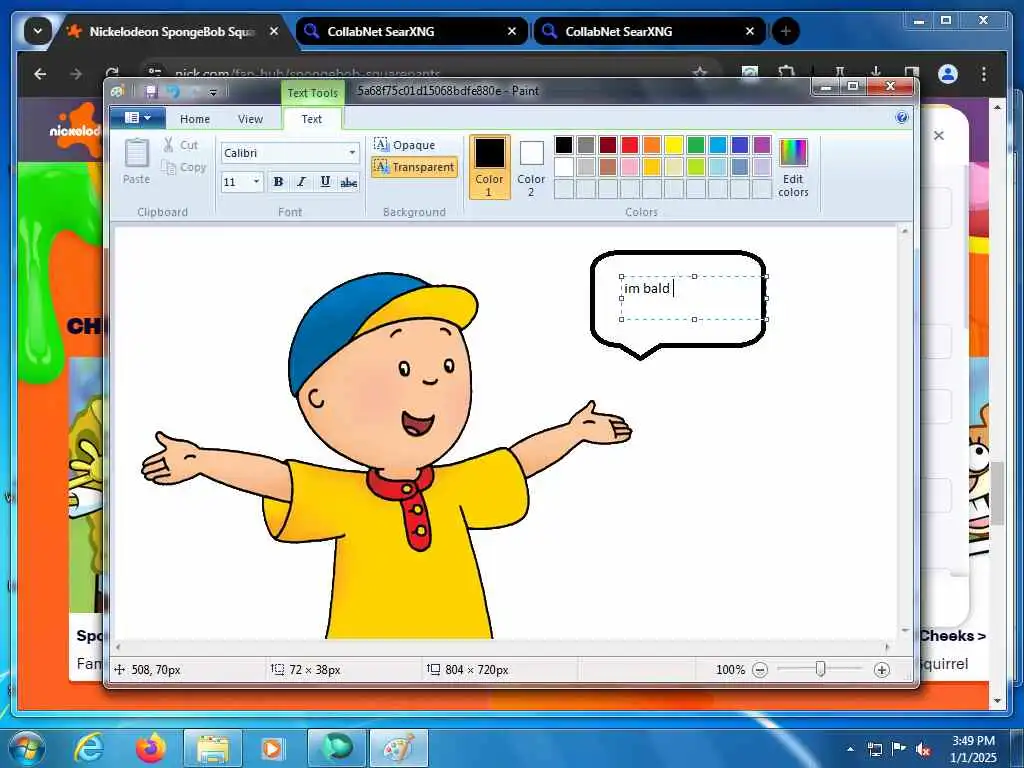Open Windows Media Player from taskbar
1024x768 pixels.
click(272, 748)
